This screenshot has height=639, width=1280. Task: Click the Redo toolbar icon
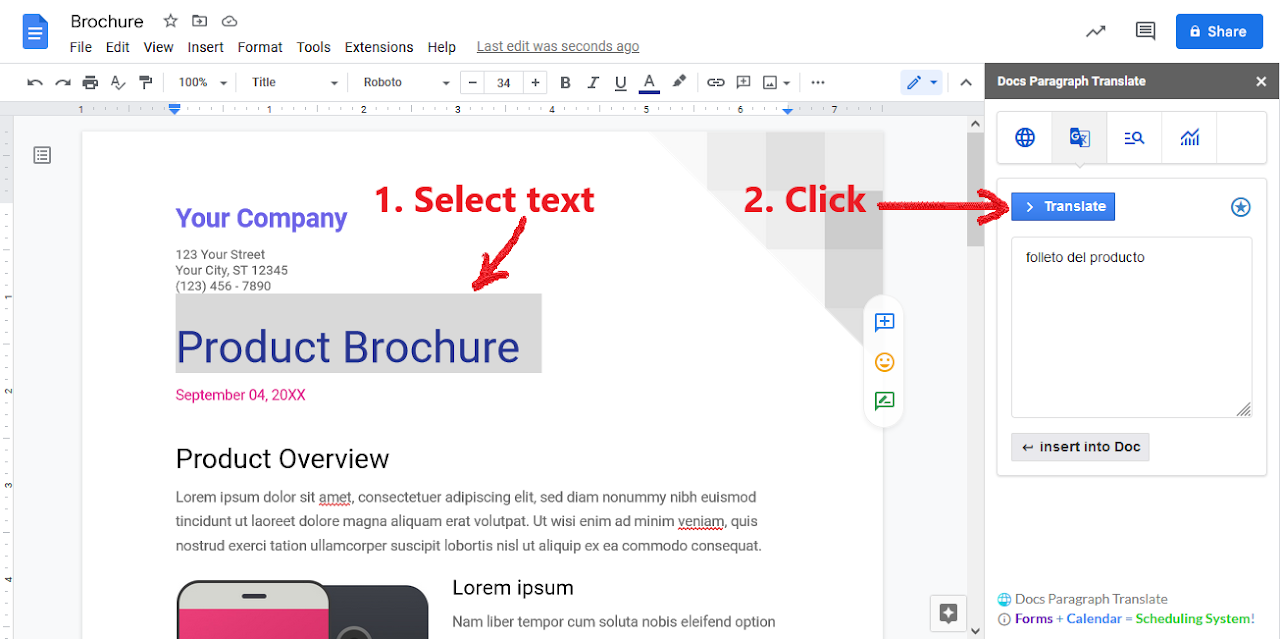(x=63, y=82)
